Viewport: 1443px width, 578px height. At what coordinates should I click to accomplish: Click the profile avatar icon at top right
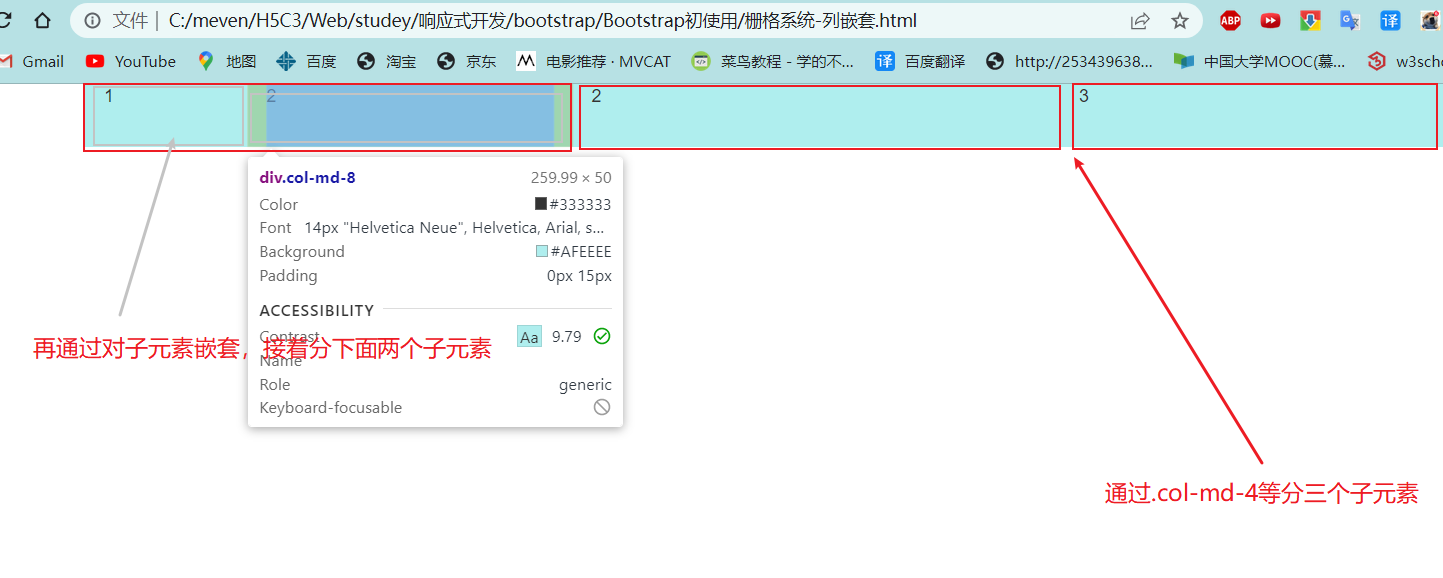[x=1429, y=20]
